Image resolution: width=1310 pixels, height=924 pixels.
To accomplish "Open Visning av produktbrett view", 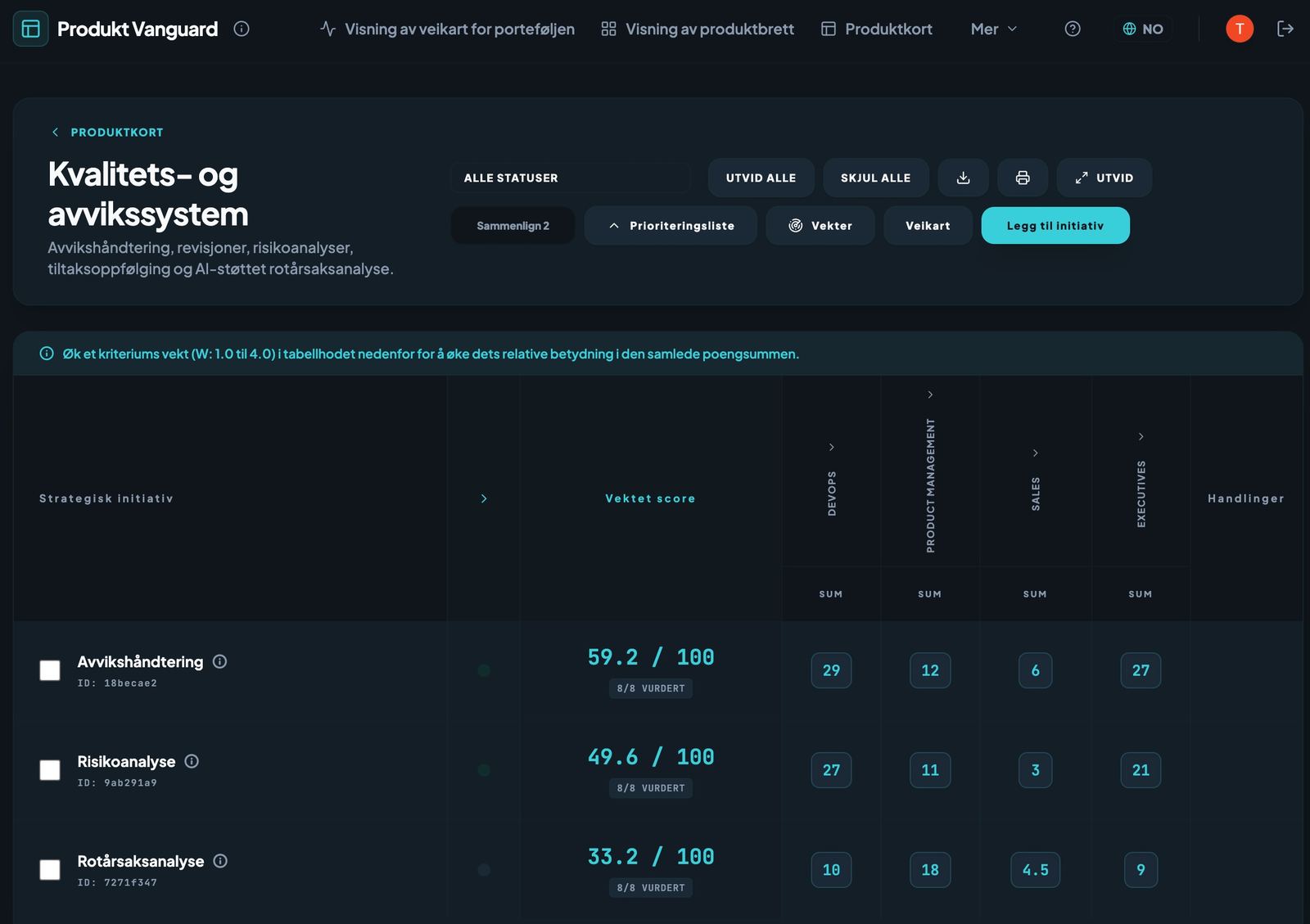I will tap(698, 29).
